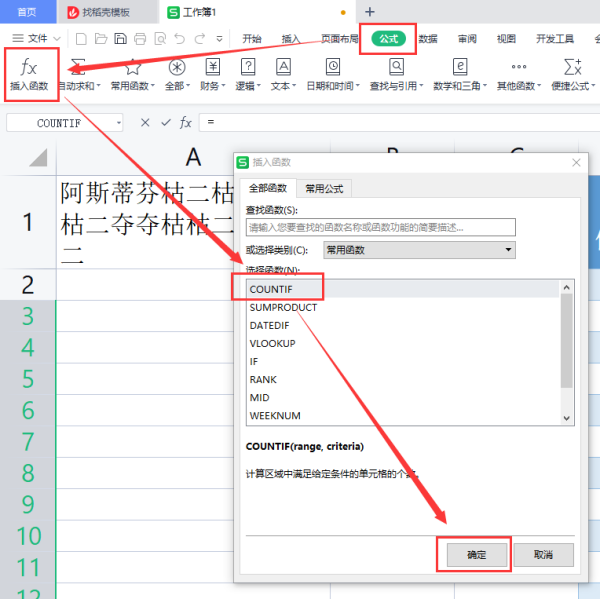Select the 全部函数 dialog tab

click(268, 188)
